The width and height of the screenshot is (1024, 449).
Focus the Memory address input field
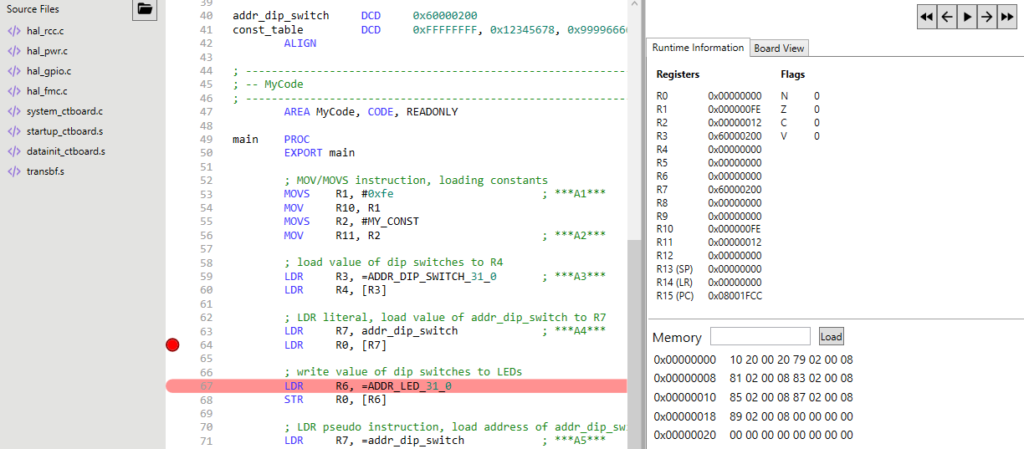pos(760,337)
